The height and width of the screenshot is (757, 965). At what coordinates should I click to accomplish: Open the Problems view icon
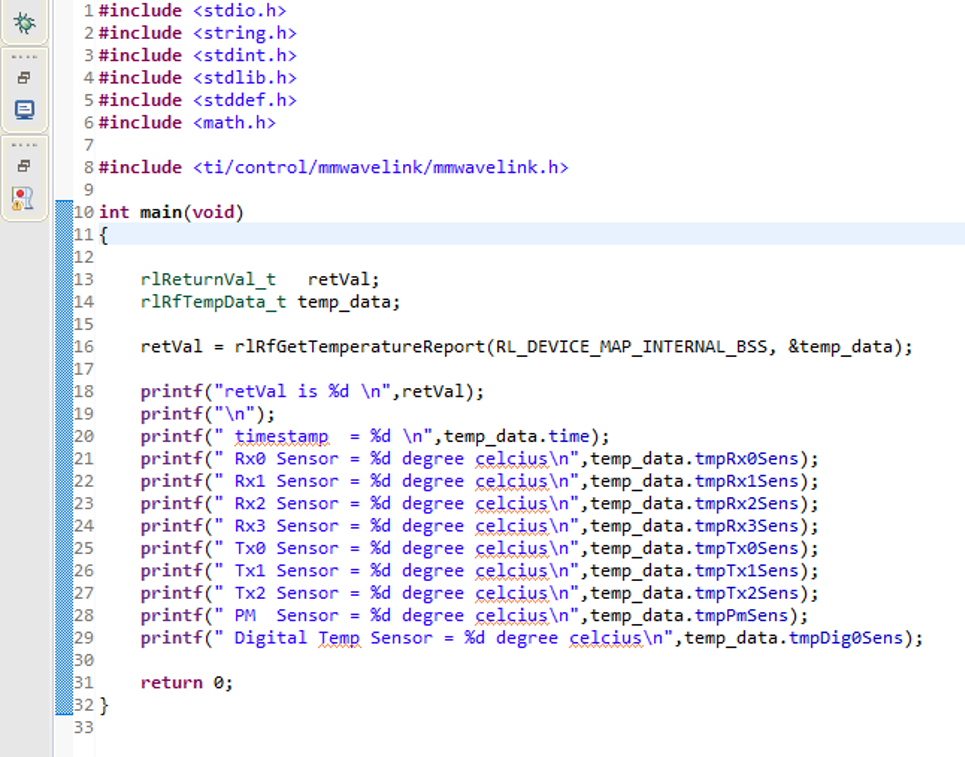point(23,198)
